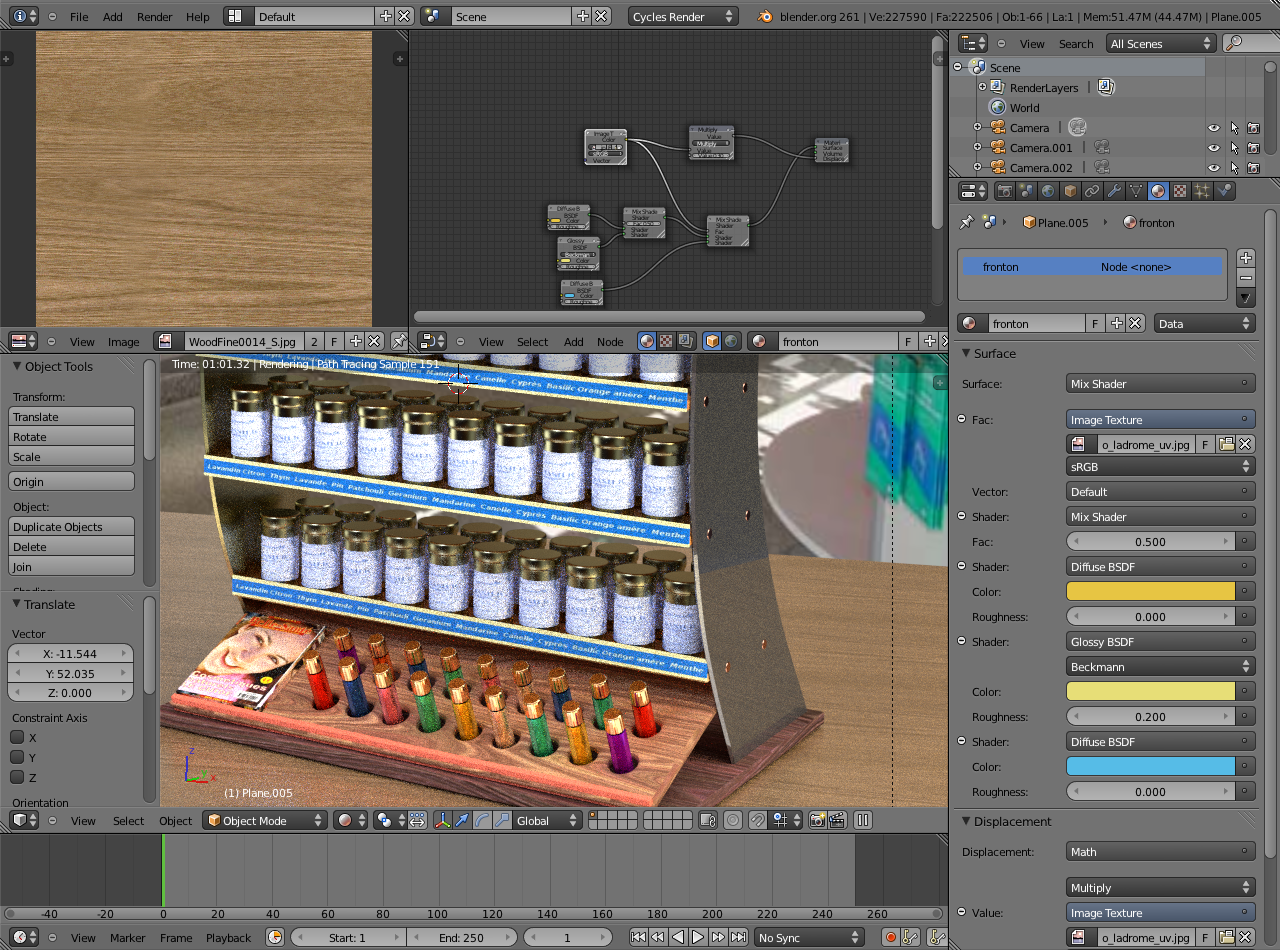Screen dimensions: 1280x950
Task: Open the Add menu in the top bar
Action: pyautogui.click(x=112, y=15)
